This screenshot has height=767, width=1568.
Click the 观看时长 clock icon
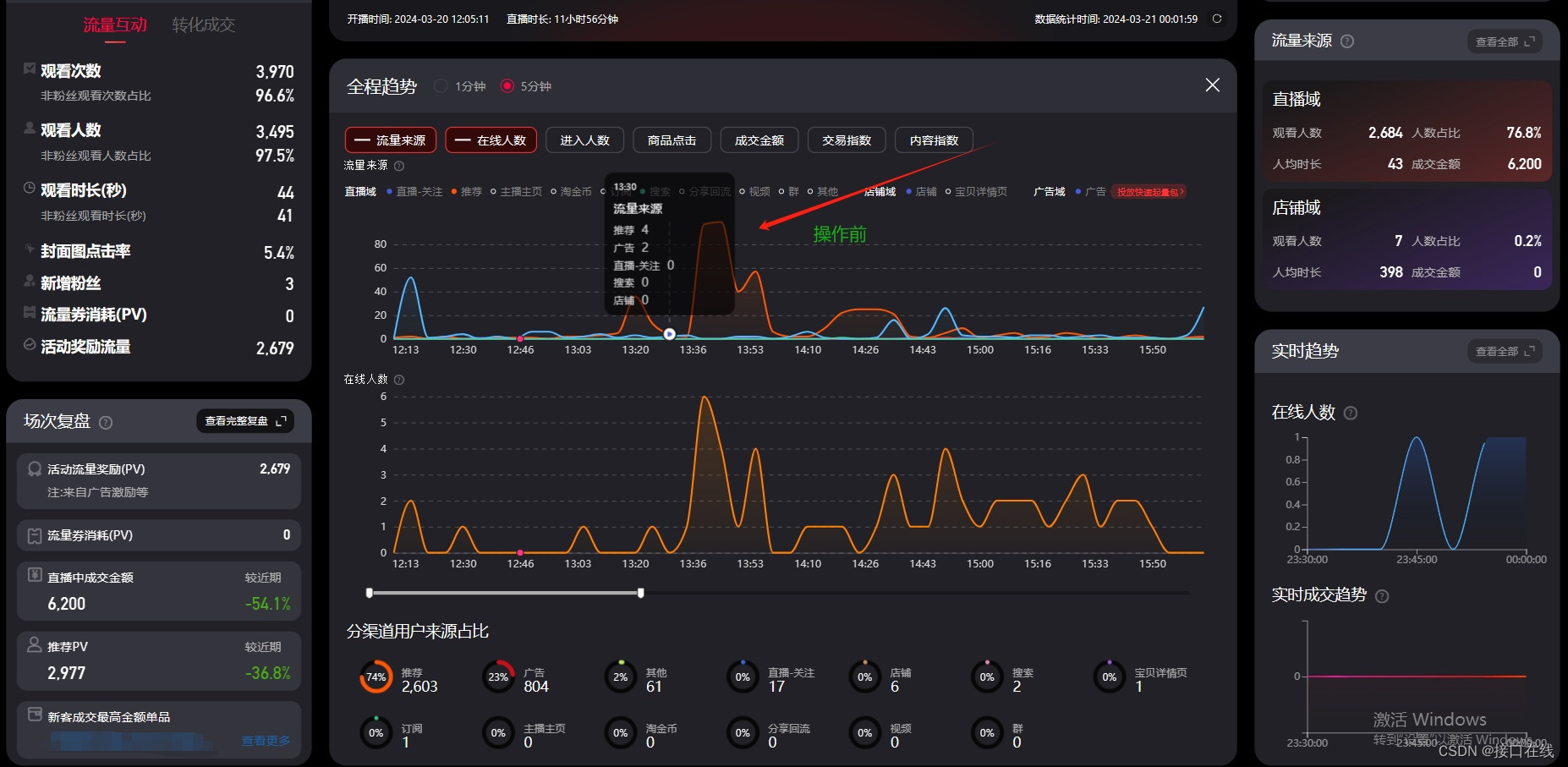(x=30, y=188)
